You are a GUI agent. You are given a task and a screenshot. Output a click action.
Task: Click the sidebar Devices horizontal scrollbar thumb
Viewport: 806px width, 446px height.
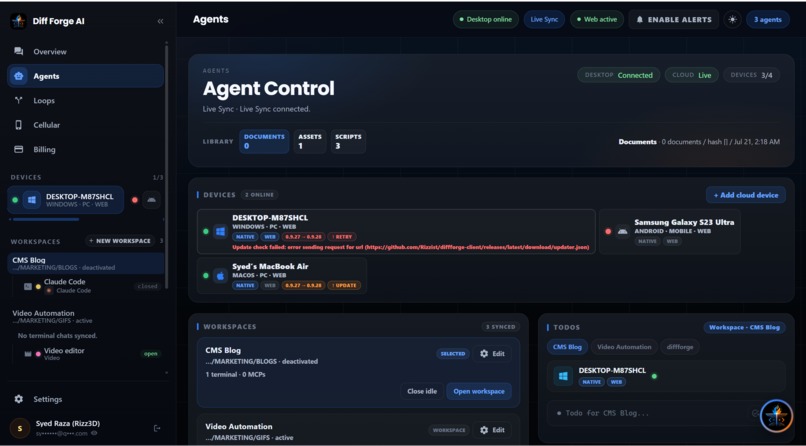pyautogui.click(x=46, y=219)
